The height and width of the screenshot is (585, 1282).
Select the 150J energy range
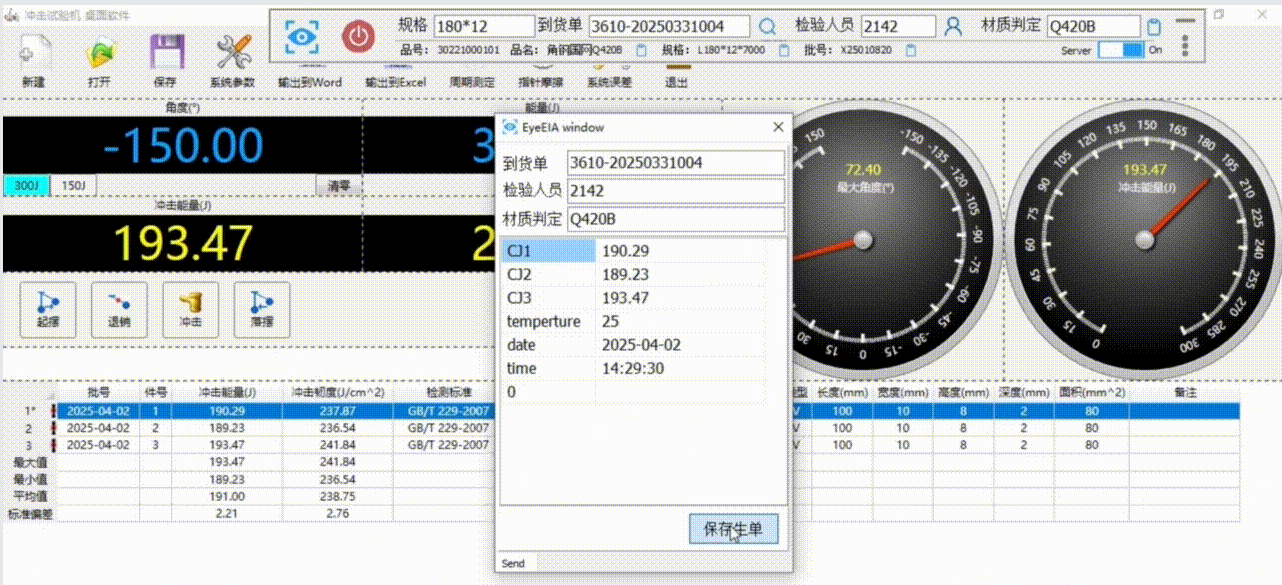point(74,185)
